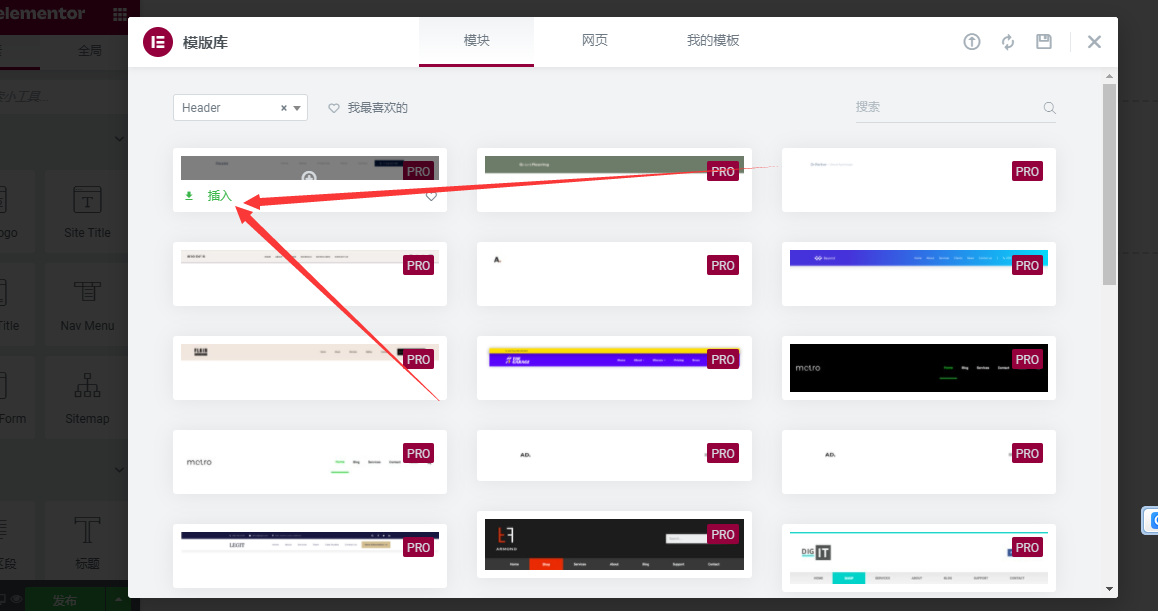The height and width of the screenshot is (611, 1158).
Task: Open the Elementor widgets menu grid icon
Action: 118,15
